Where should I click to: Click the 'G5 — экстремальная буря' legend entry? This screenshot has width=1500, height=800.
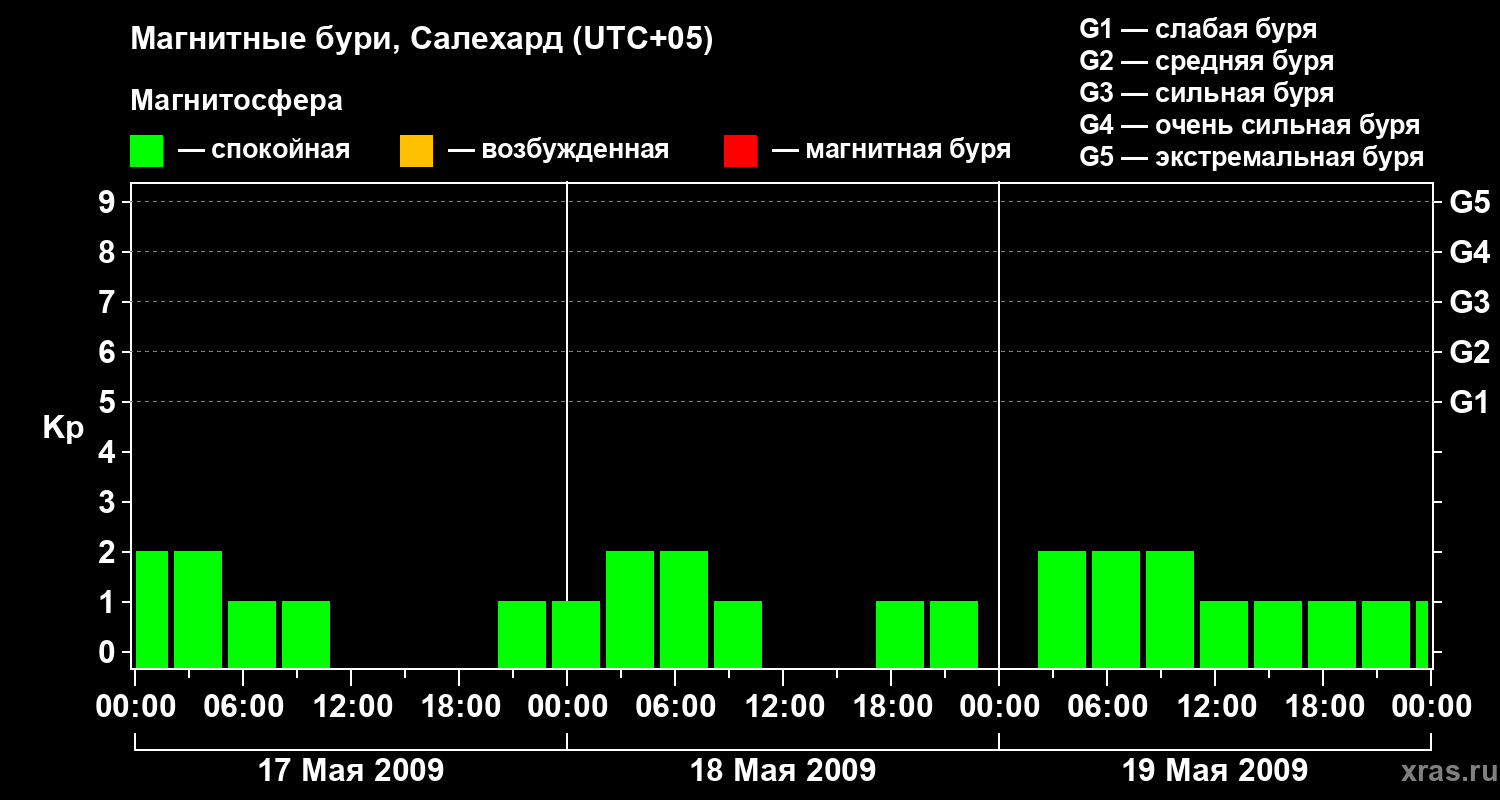[x=1251, y=157]
